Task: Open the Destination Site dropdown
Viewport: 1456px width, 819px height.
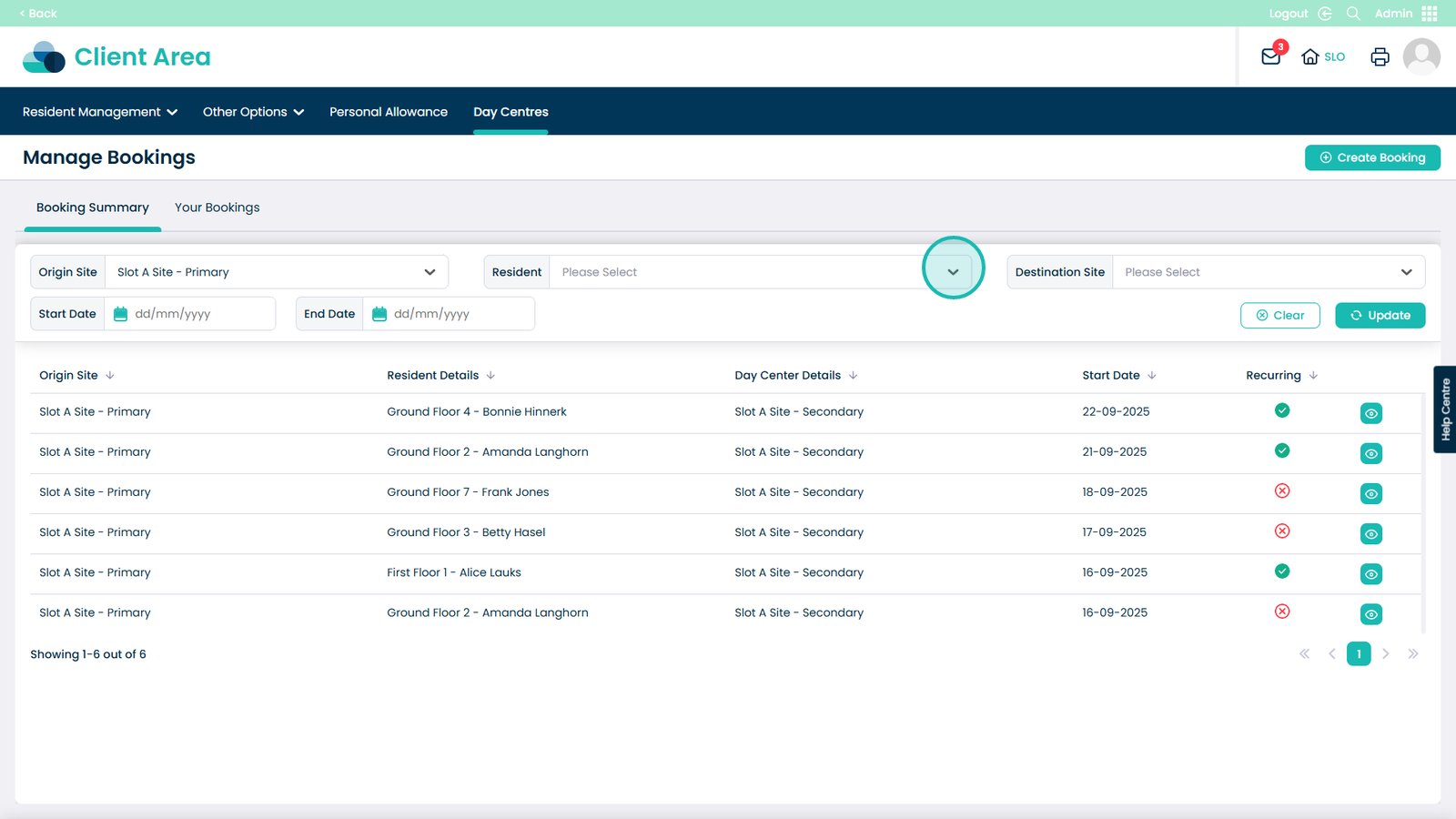Action: coord(1406,272)
